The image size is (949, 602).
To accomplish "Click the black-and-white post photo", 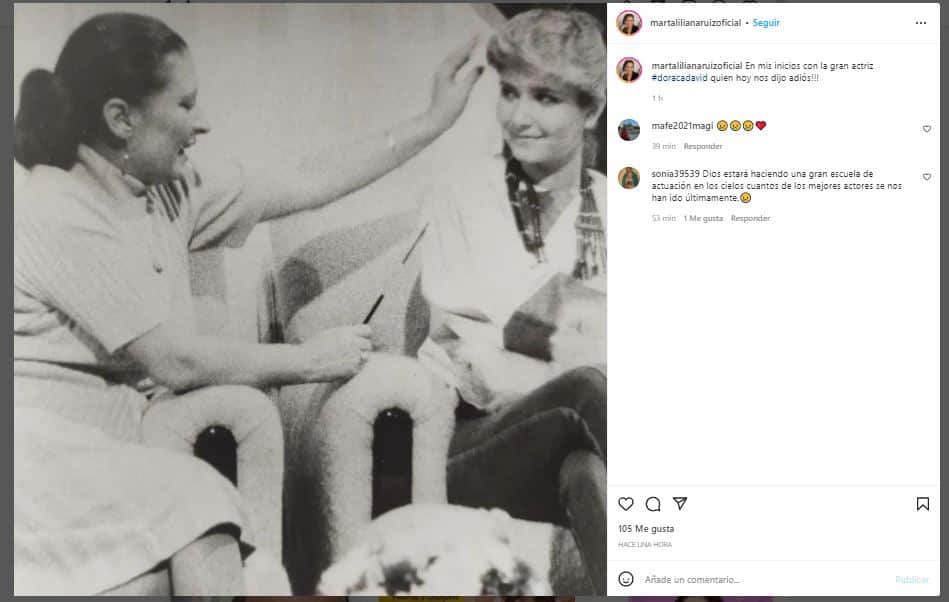I will point(310,300).
